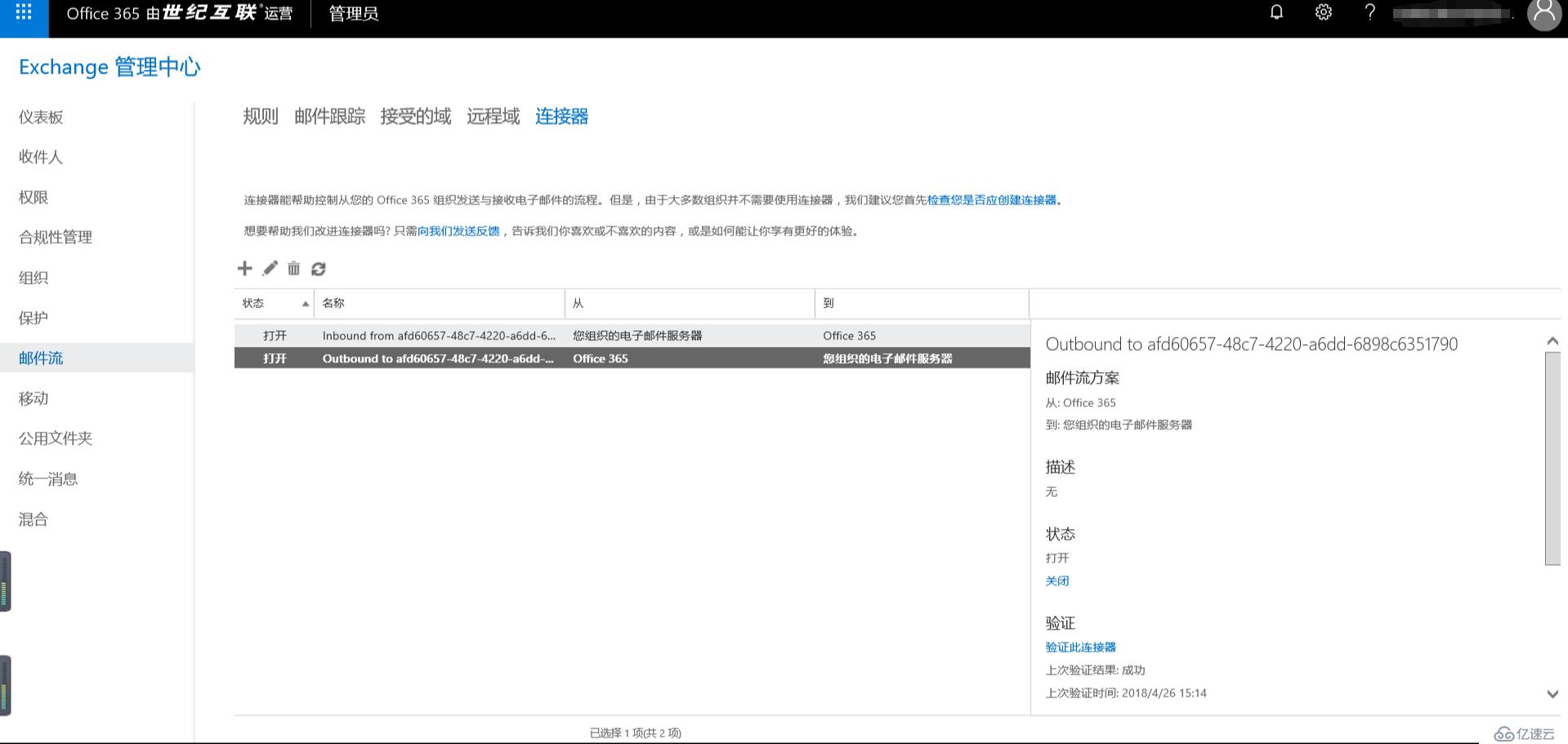
Task: Edit the selected connector with pencil icon
Action: [x=270, y=268]
